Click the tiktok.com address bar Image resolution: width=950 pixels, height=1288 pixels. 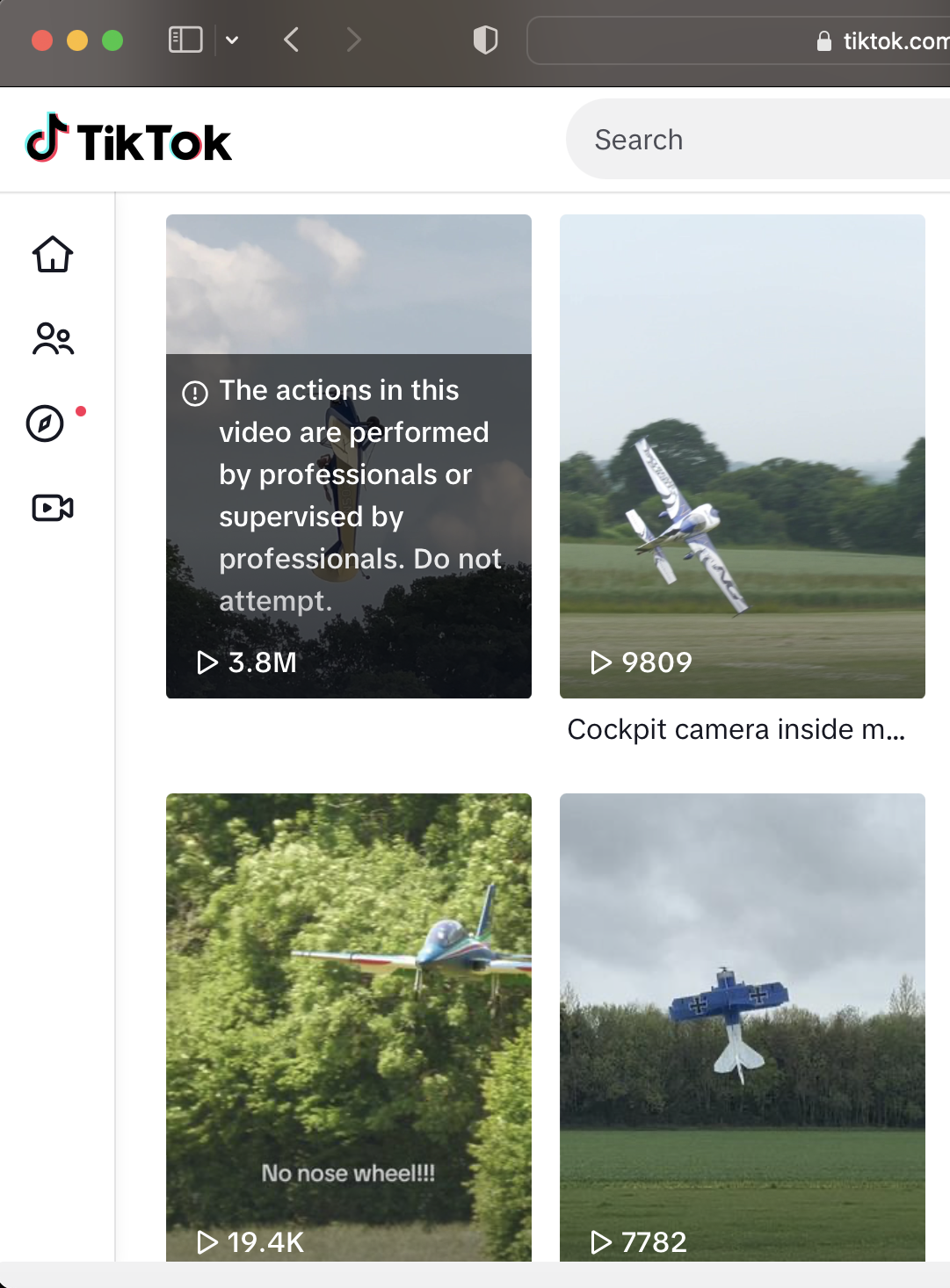[738, 40]
